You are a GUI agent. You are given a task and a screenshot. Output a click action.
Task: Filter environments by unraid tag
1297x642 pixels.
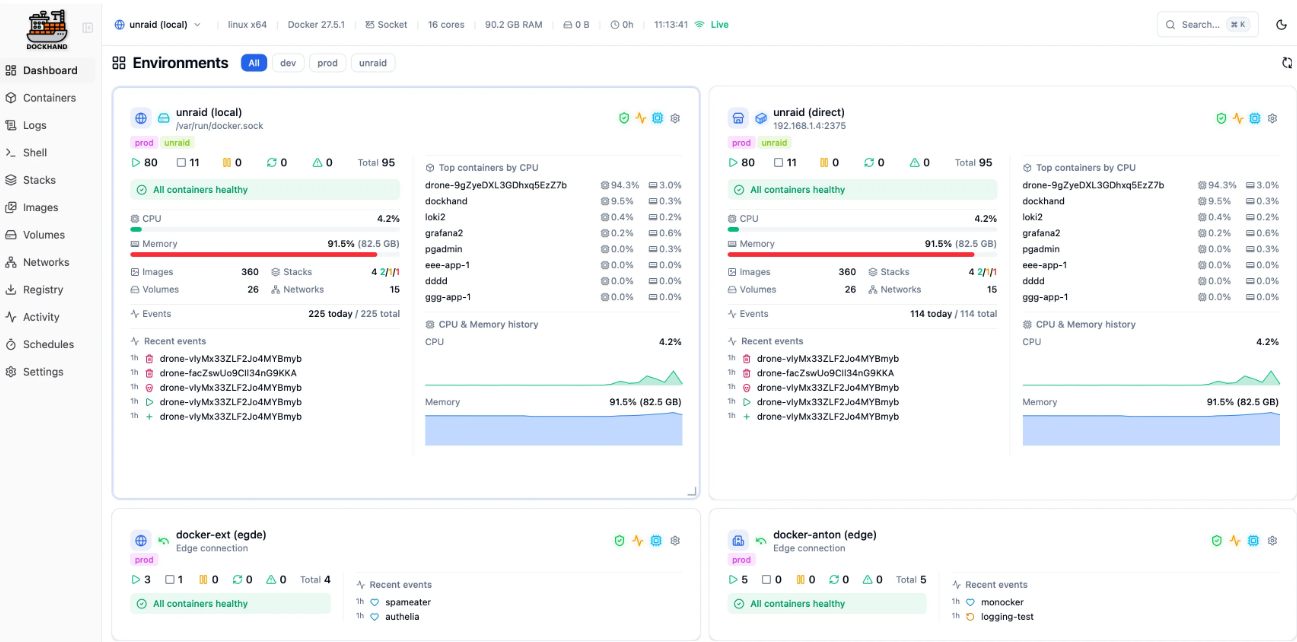pyautogui.click(x=373, y=63)
